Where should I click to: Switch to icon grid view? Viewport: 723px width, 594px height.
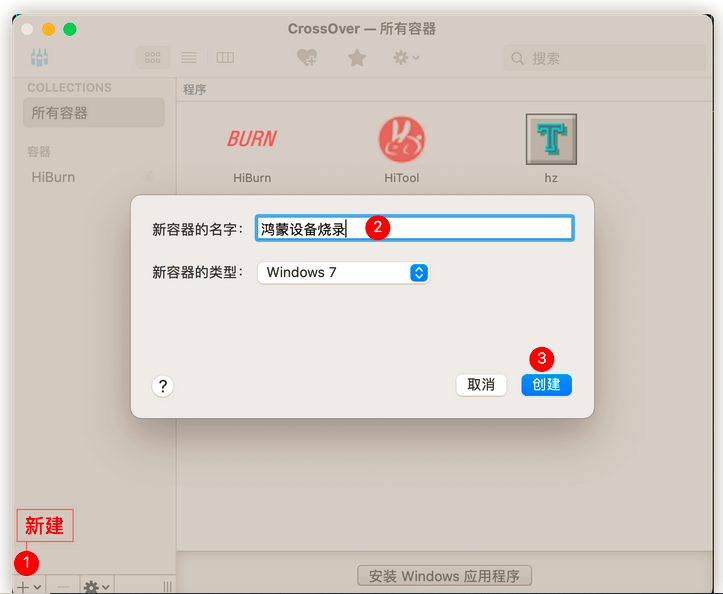click(x=153, y=58)
